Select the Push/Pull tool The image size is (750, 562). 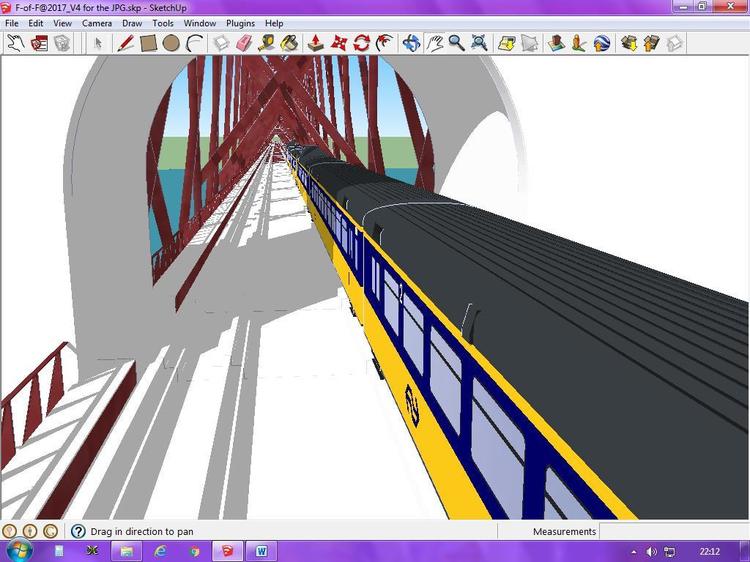(315, 43)
